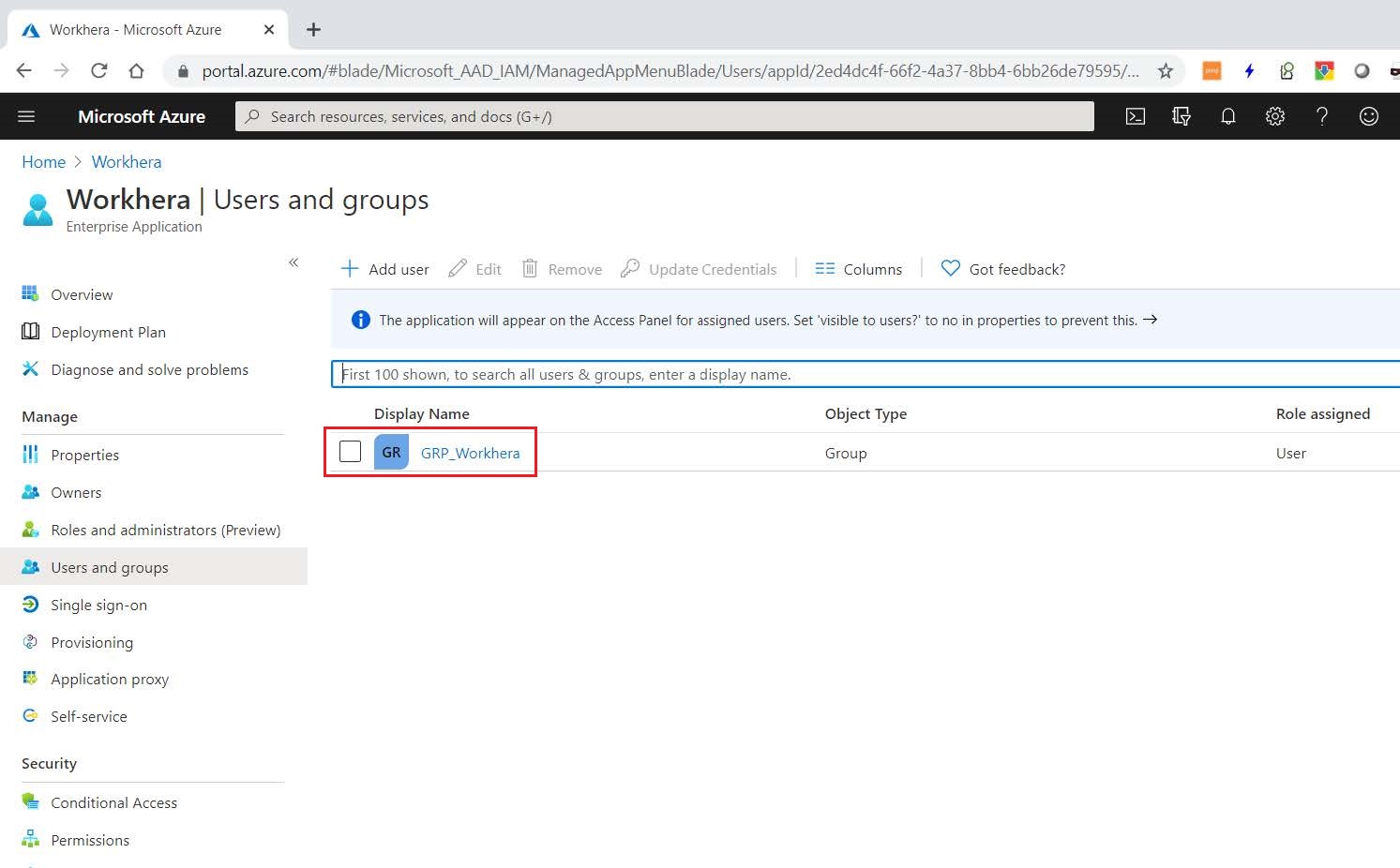Click the Add user button
The height and width of the screenshot is (868, 1400).
[x=384, y=269]
